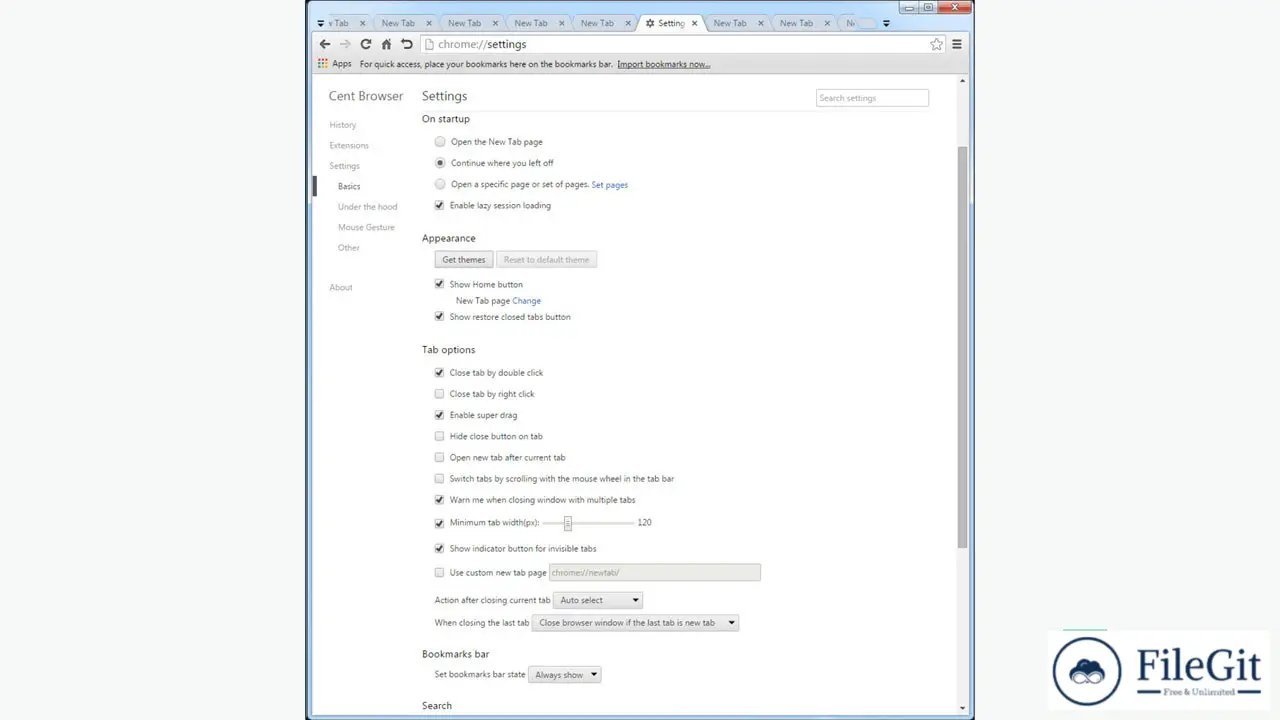Image resolution: width=1280 pixels, height=720 pixels.
Task: Toggle Show restore closed tabs button
Action: pos(439,316)
